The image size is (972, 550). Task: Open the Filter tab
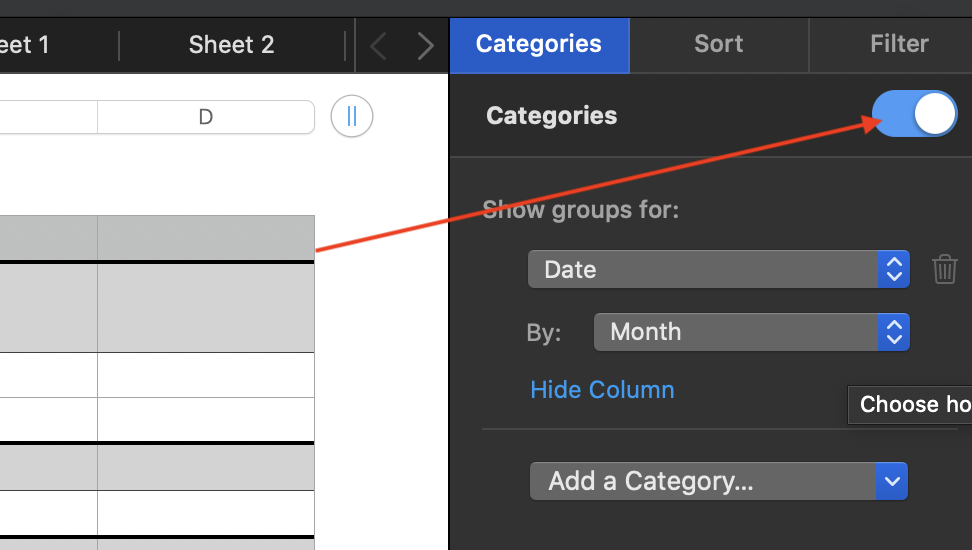tap(899, 44)
